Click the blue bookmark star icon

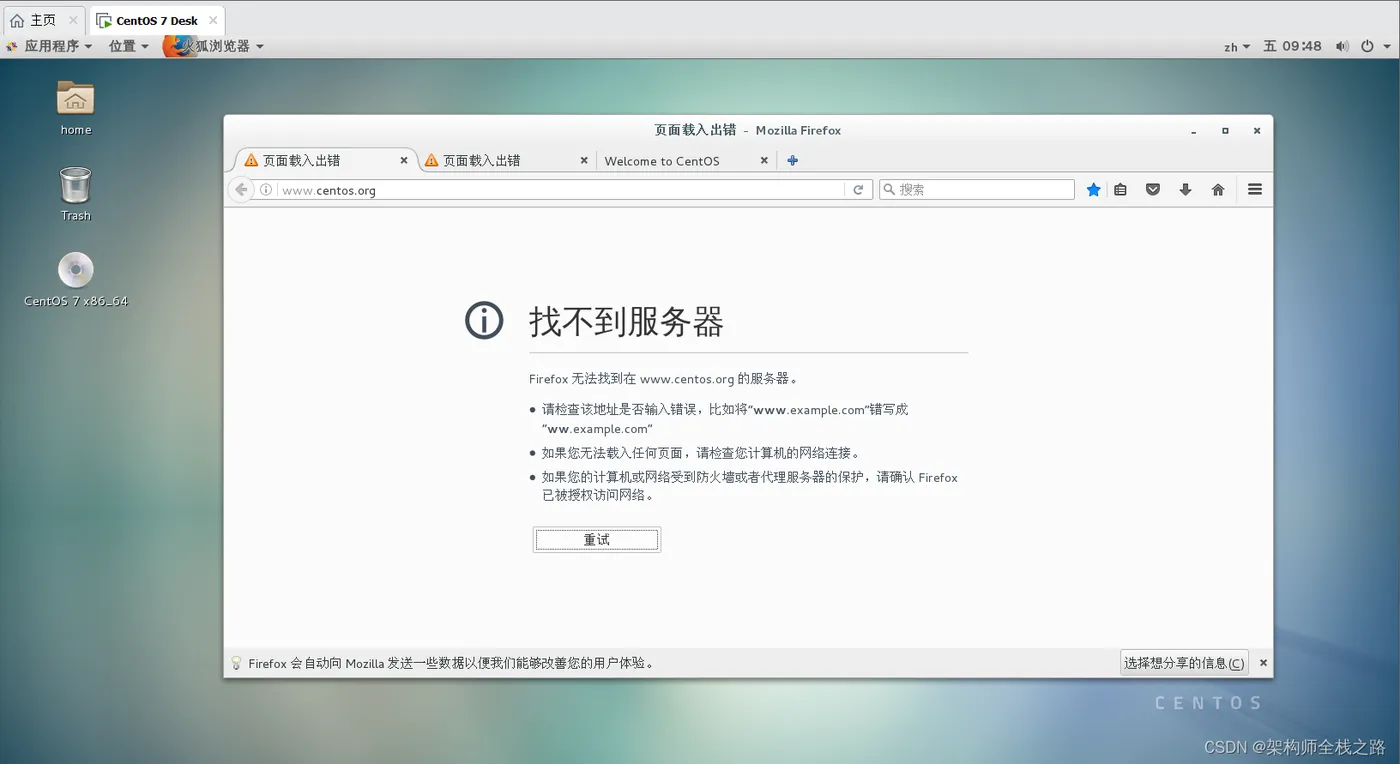click(1094, 190)
